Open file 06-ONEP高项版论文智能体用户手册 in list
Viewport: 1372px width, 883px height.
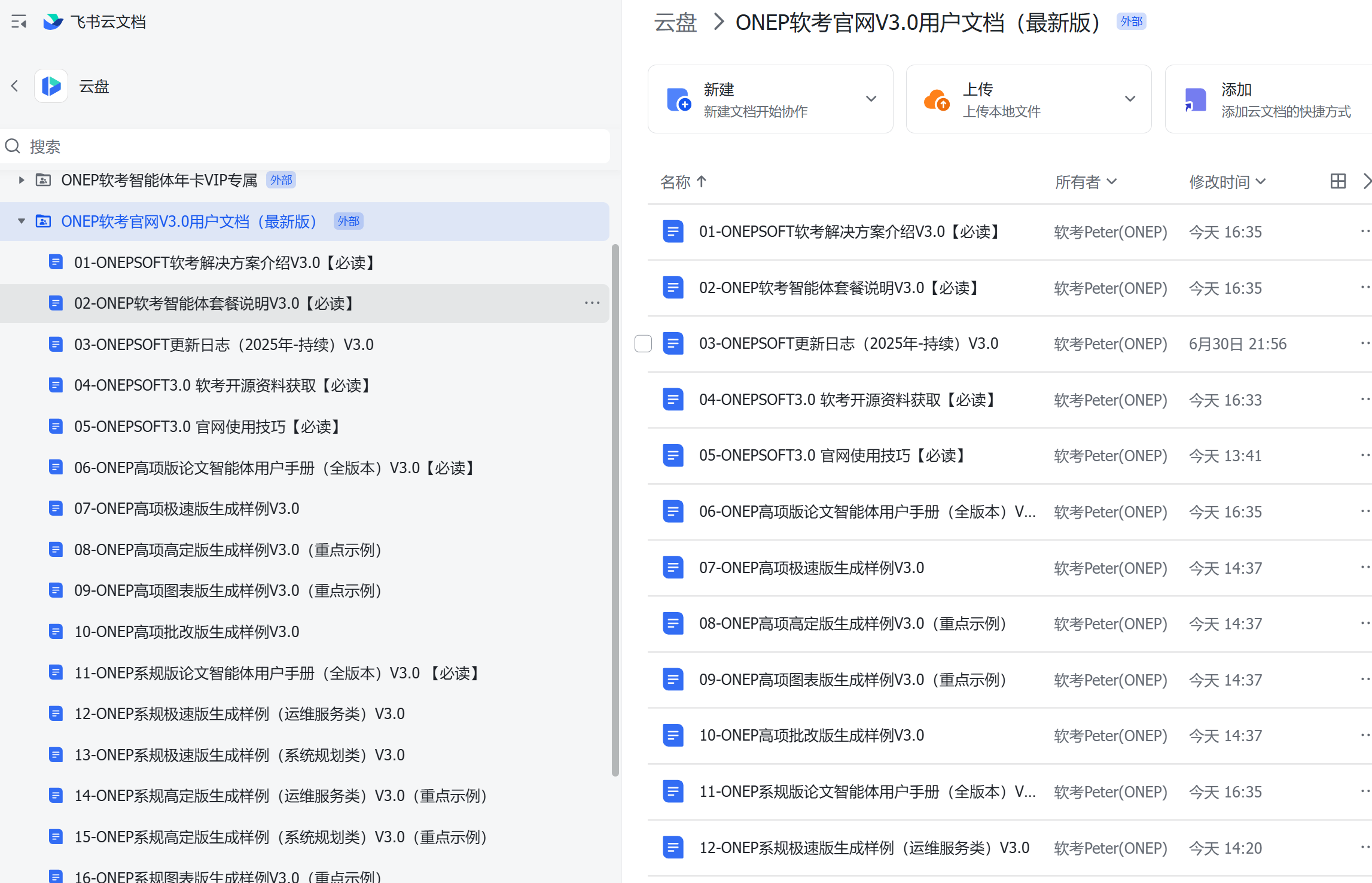867,511
